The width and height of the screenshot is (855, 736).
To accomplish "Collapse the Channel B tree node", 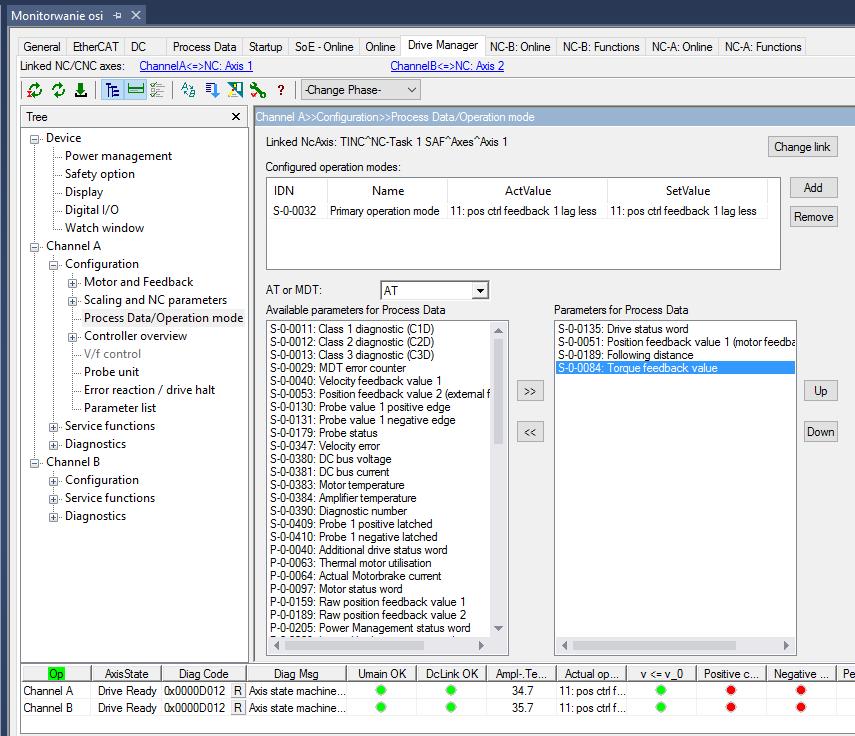I will pyautogui.click(x=34, y=463).
